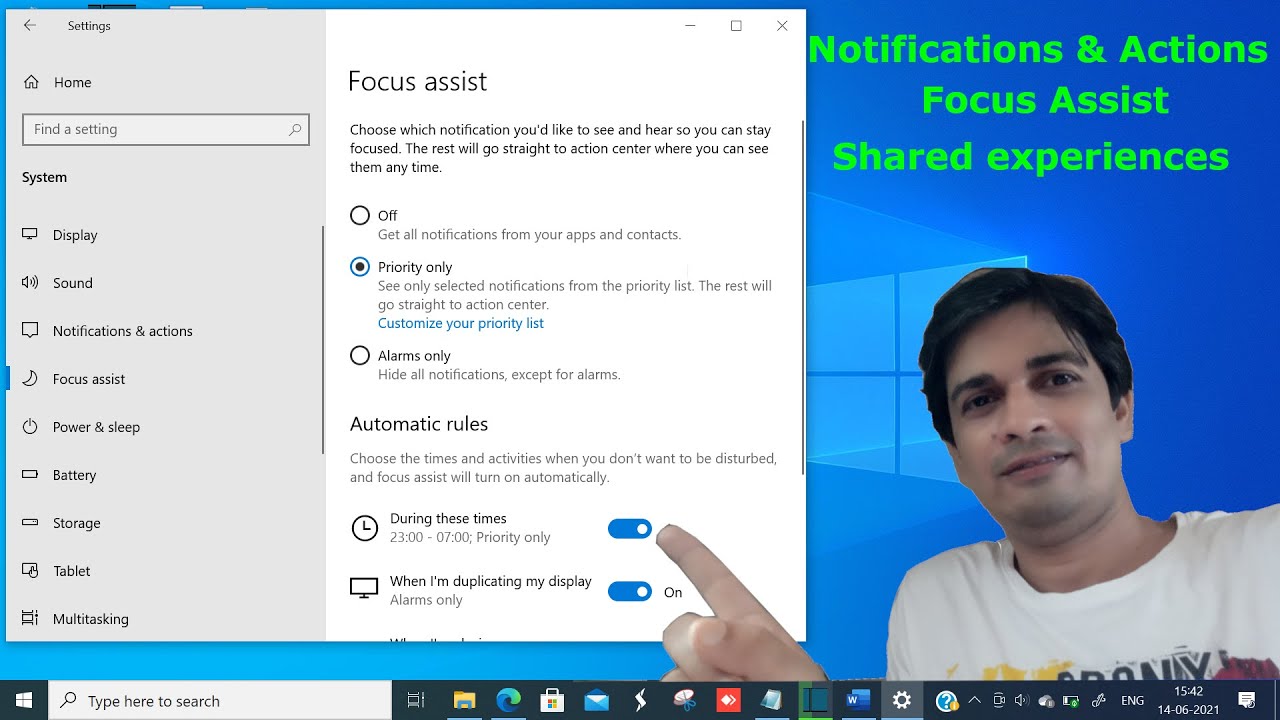Open Snipping Tool from the taskbar

click(685, 701)
